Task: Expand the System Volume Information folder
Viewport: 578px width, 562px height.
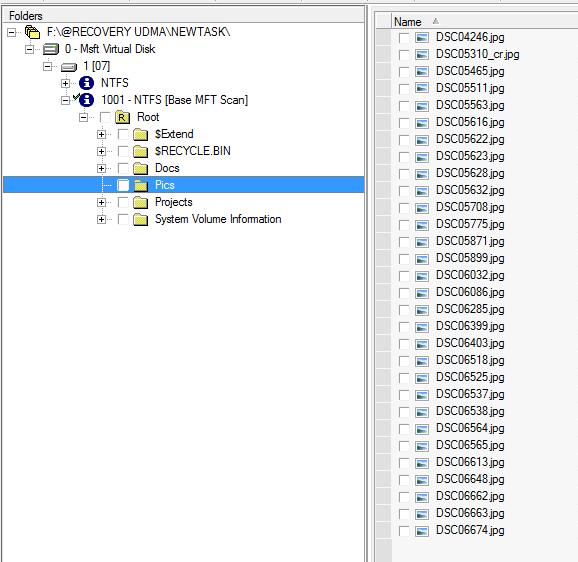Action: (x=101, y=220)
